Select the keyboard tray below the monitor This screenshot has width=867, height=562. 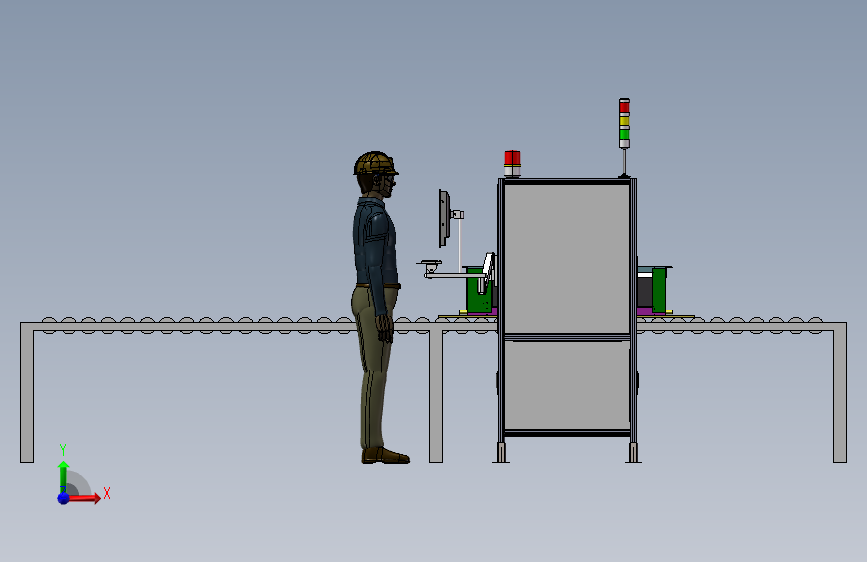click(x=430, y=263)
